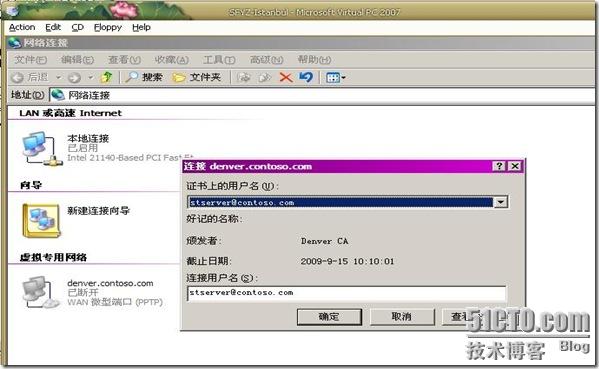Open the 工具(T) menu
599x369 pixels.
point(219,60)
